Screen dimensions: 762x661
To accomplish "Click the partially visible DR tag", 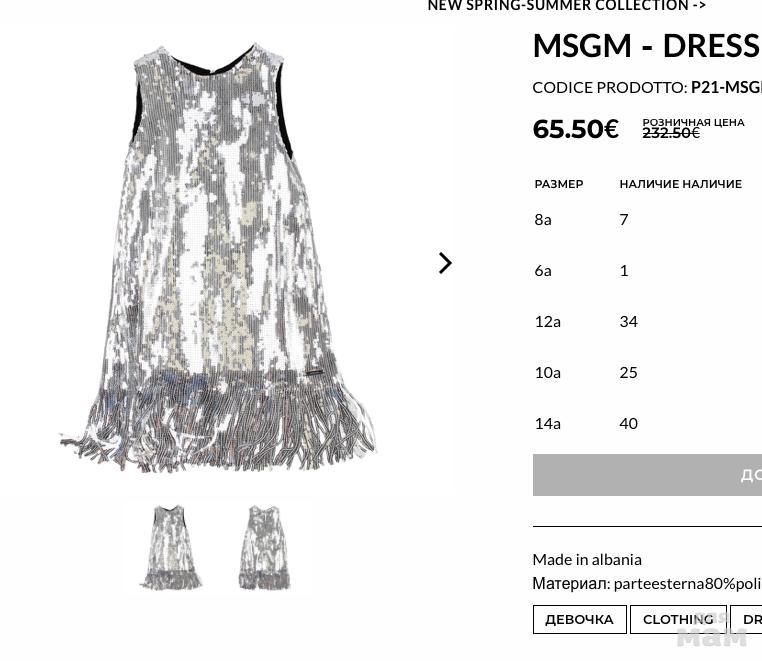I will [746, 619].
